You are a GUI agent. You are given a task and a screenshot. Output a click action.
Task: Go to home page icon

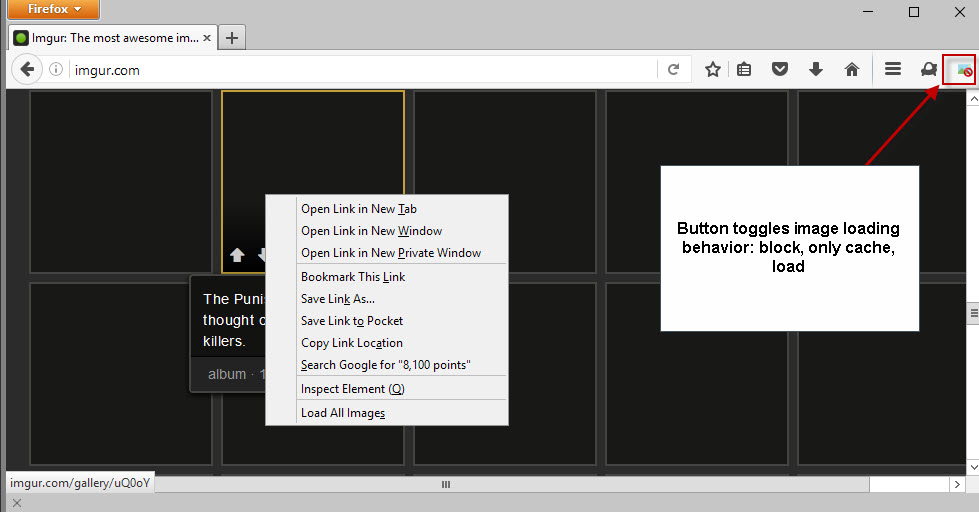tap(852, 69)
